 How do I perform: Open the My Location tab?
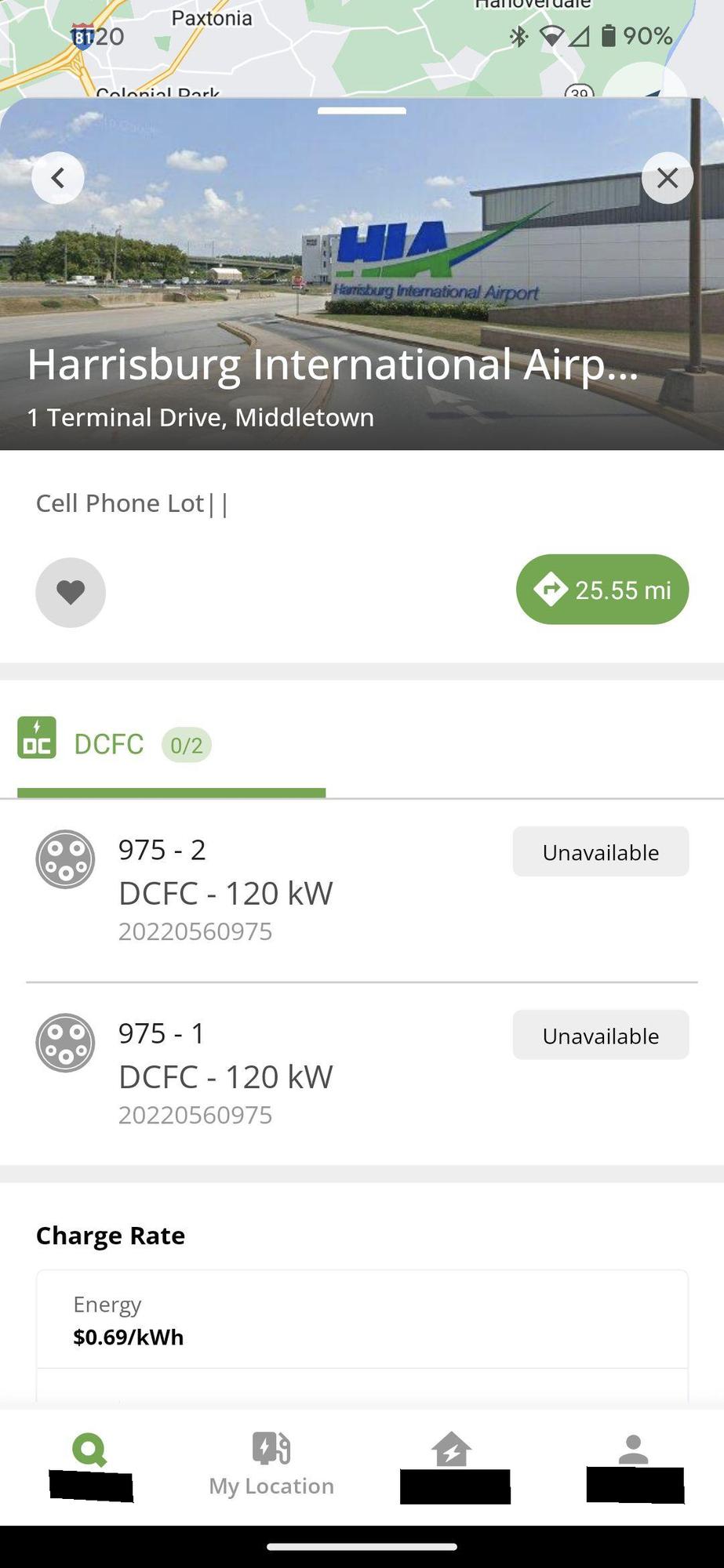271,1463
